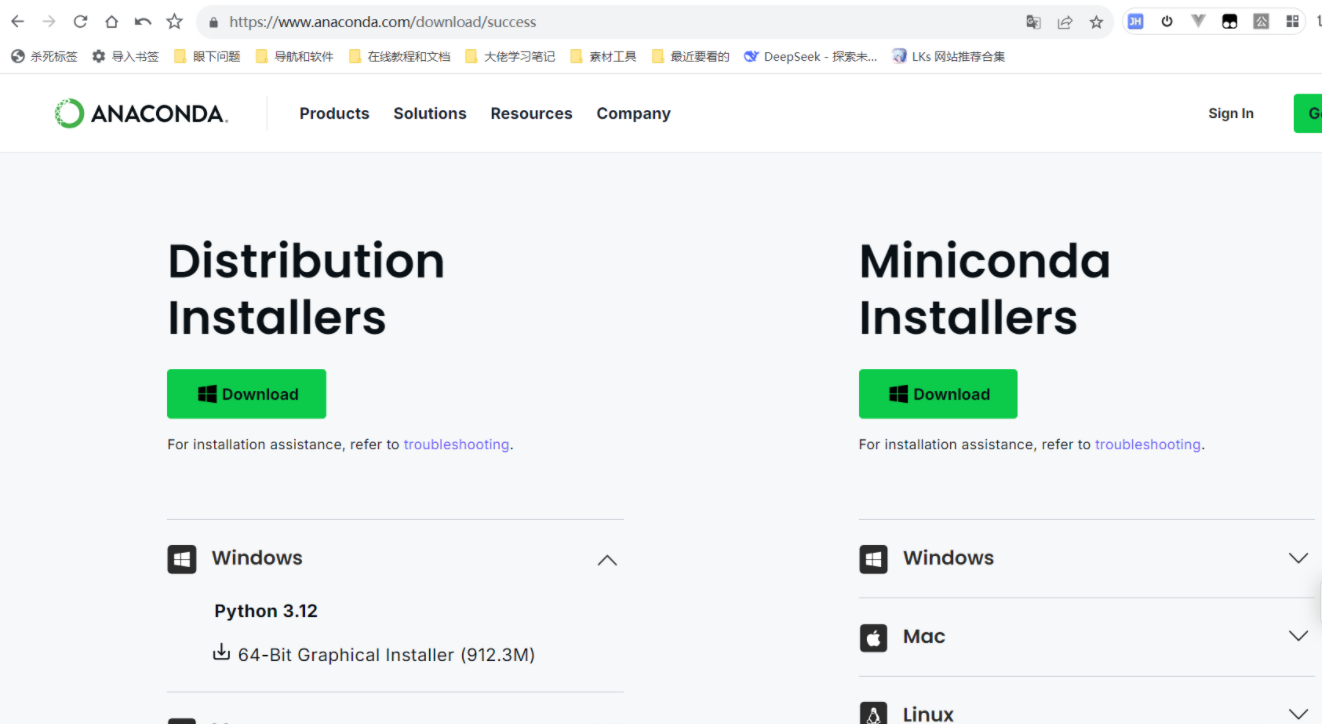This screenshot has height=724, width=1324.
Task: Open the 大佬学习笔记 bookmark folder
Action: [510, 57]
